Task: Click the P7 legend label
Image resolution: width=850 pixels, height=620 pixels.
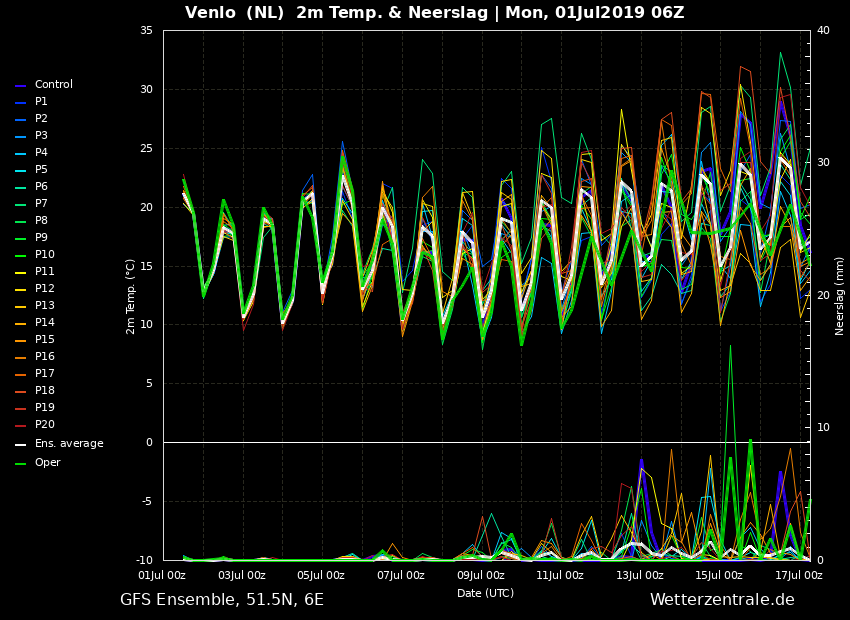Action: (41, 203)
